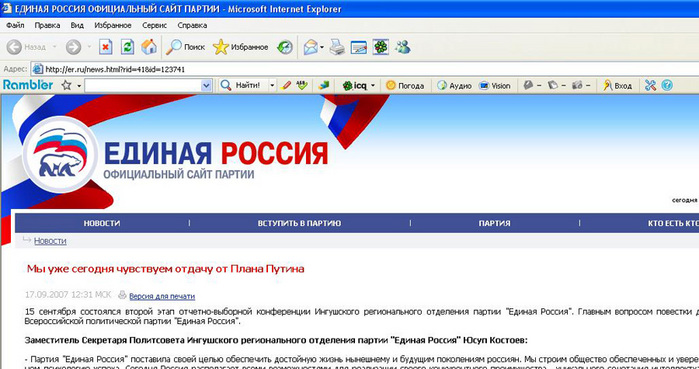Refresh the page with green arrows icon
This screenshot has height=369, width=699.
127,47
